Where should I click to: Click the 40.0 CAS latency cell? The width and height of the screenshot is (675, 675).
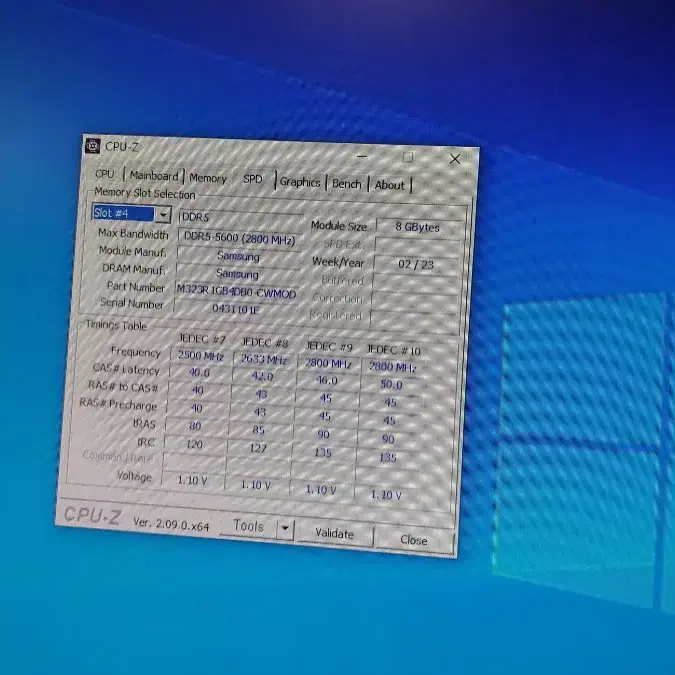[199, 372]
